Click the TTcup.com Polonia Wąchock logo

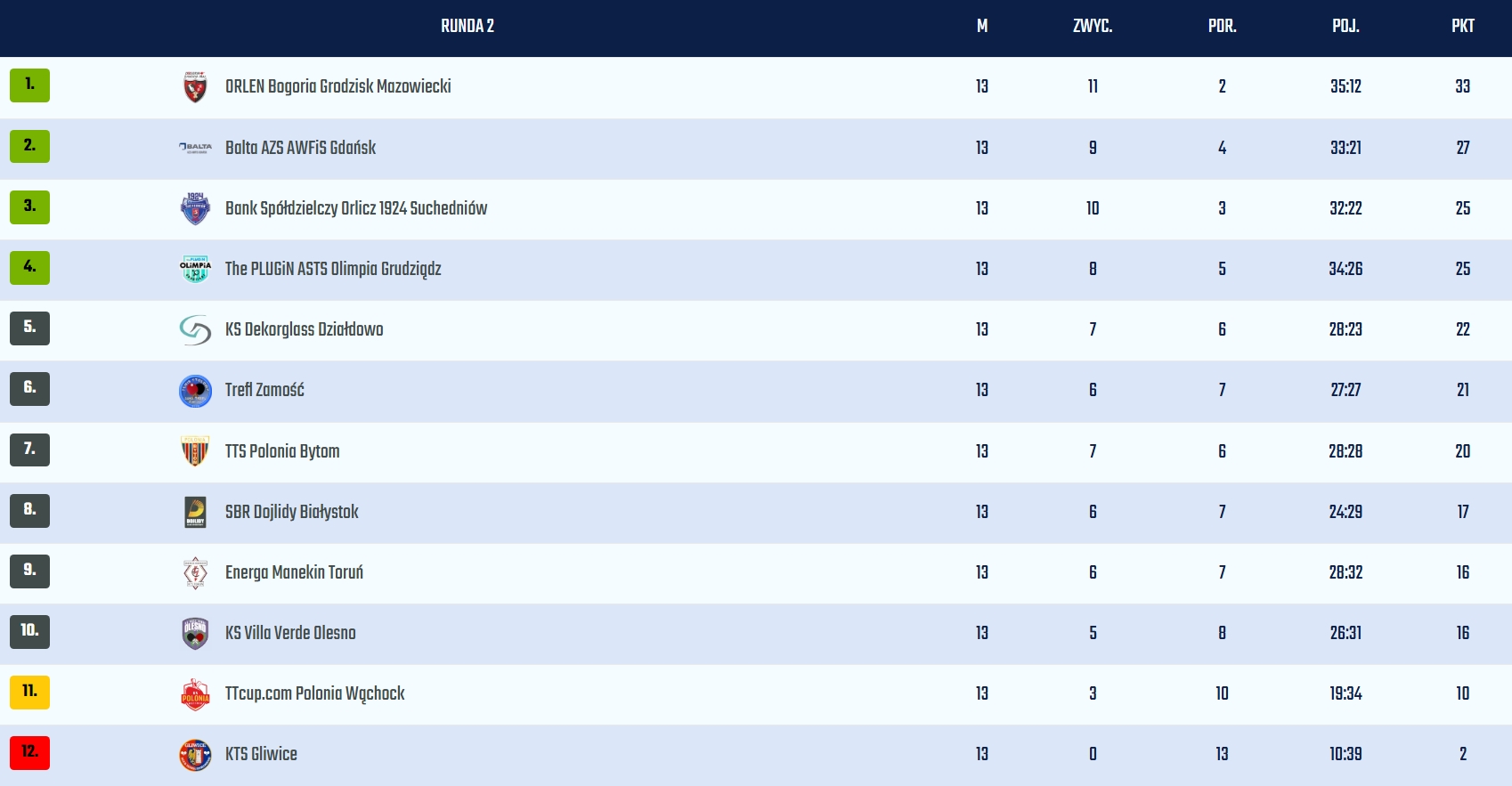tap(195, 694)
